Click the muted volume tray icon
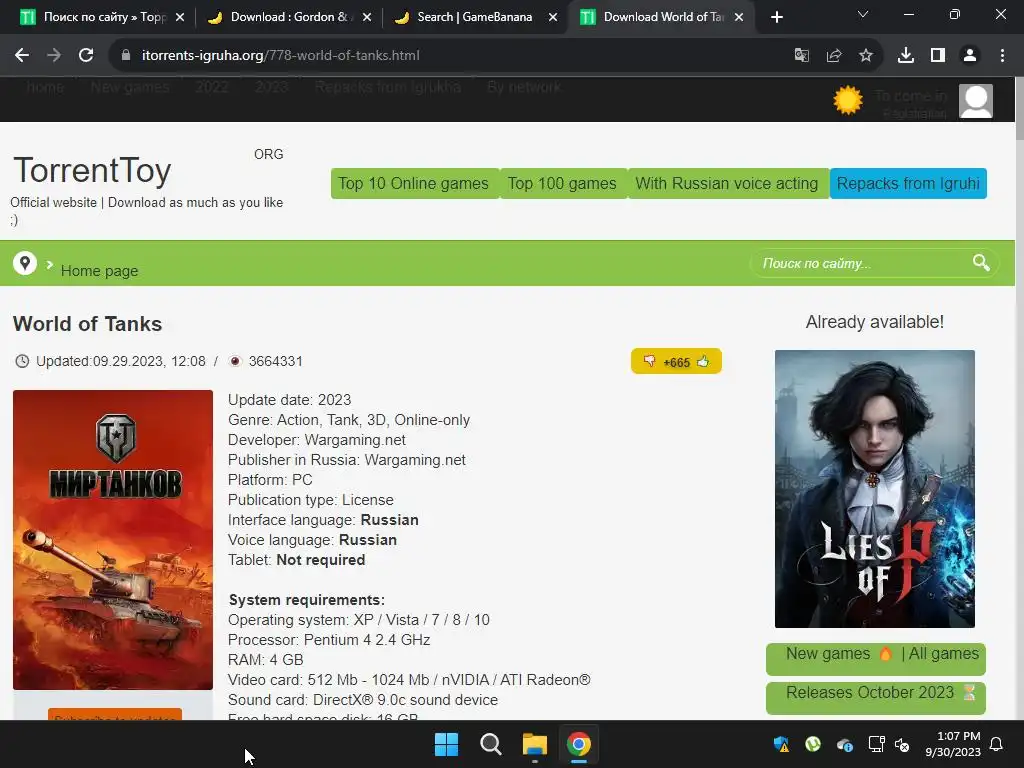 (902, 744)
